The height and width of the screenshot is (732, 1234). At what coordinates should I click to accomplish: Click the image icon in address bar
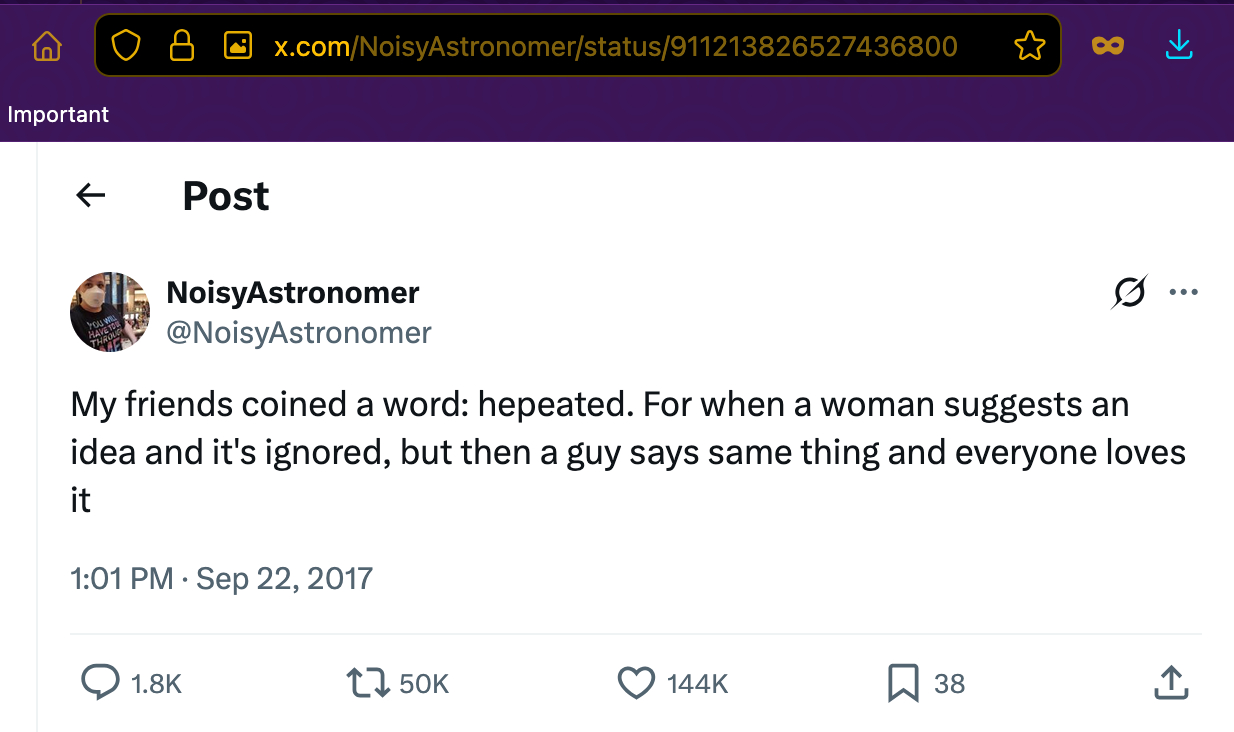pos(237,46)
